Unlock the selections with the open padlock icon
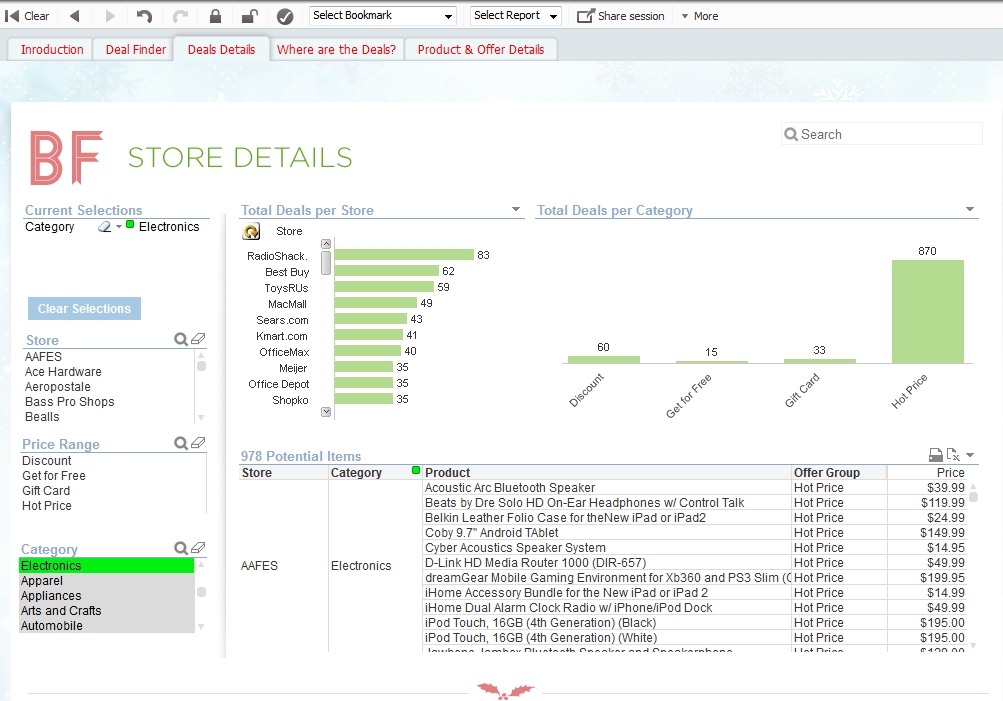This screenshot has width=1003, height=701. coord(250,16)
